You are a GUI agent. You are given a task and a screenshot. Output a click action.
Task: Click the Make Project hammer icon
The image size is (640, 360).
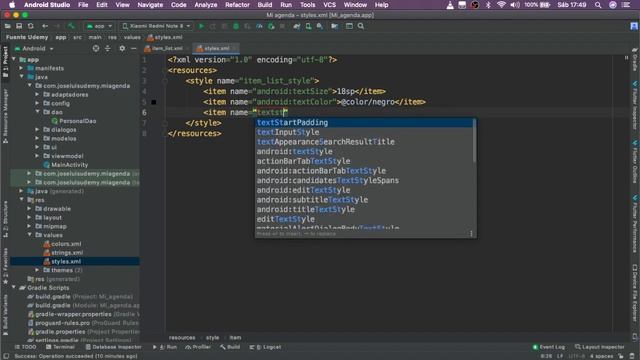pyautogui.click(x=71, y=26)
